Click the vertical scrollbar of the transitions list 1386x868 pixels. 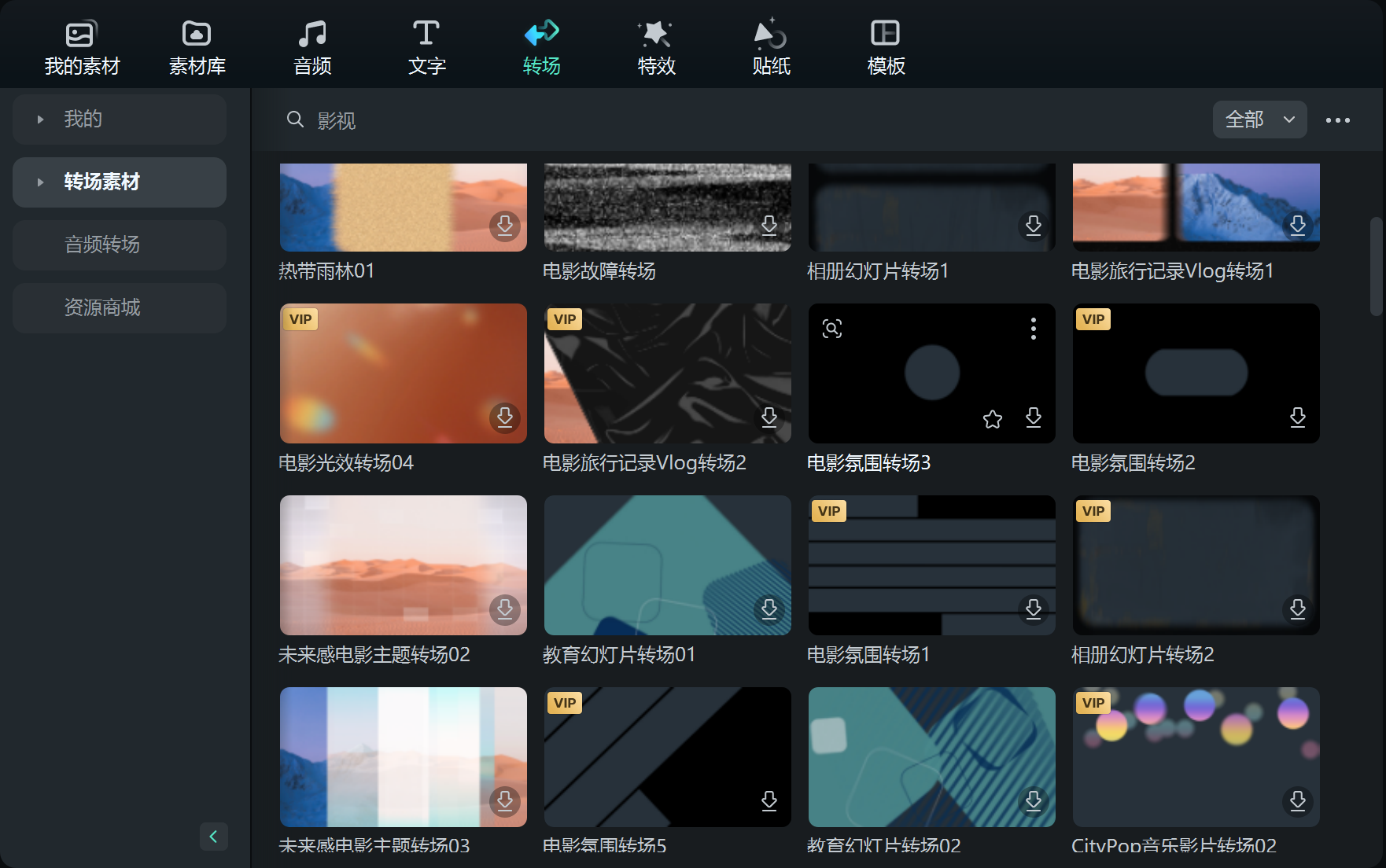pyautogui.click(x=1376, y=267)
